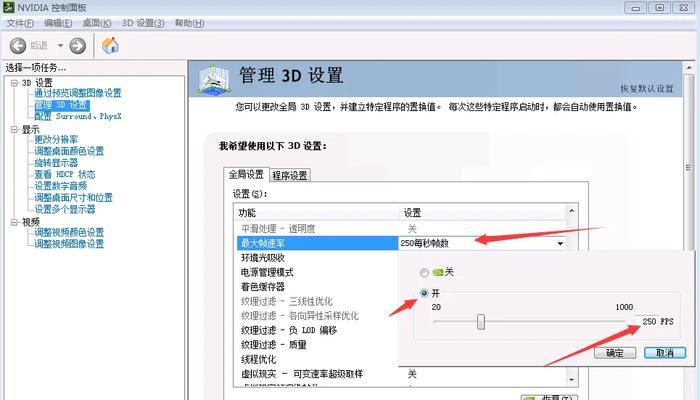Select 纹理过滤 - 三线性优化 row
This screenshot has height=400, width=700.
(x=317, y=301)
